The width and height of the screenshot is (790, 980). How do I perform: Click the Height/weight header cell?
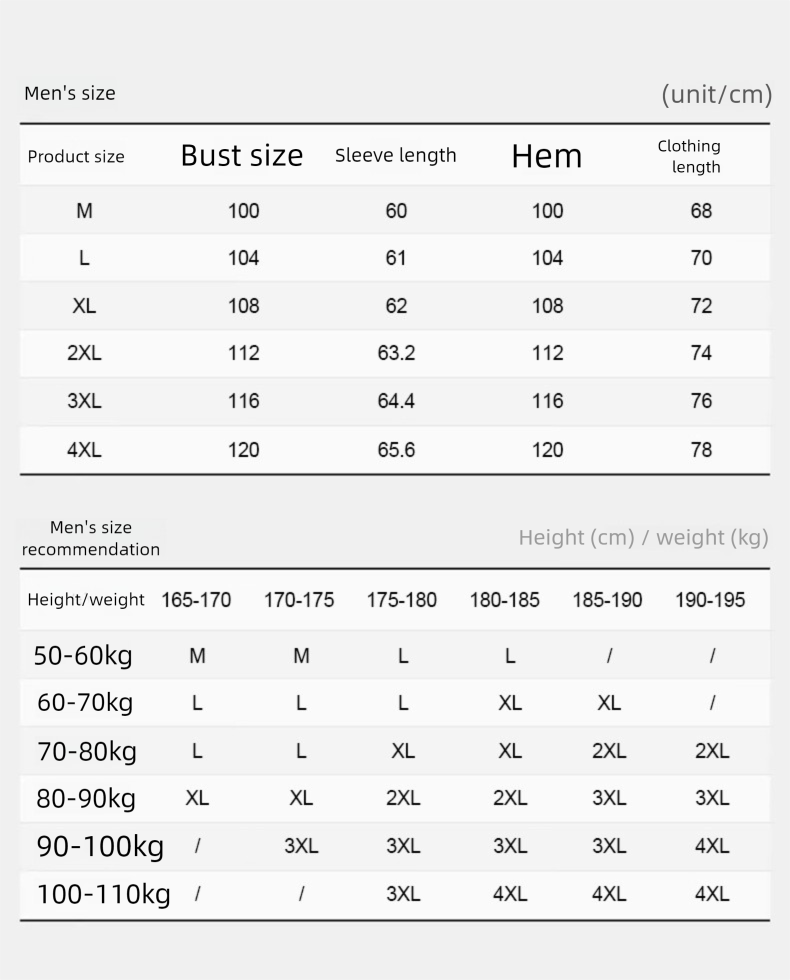tap(86, 600)
